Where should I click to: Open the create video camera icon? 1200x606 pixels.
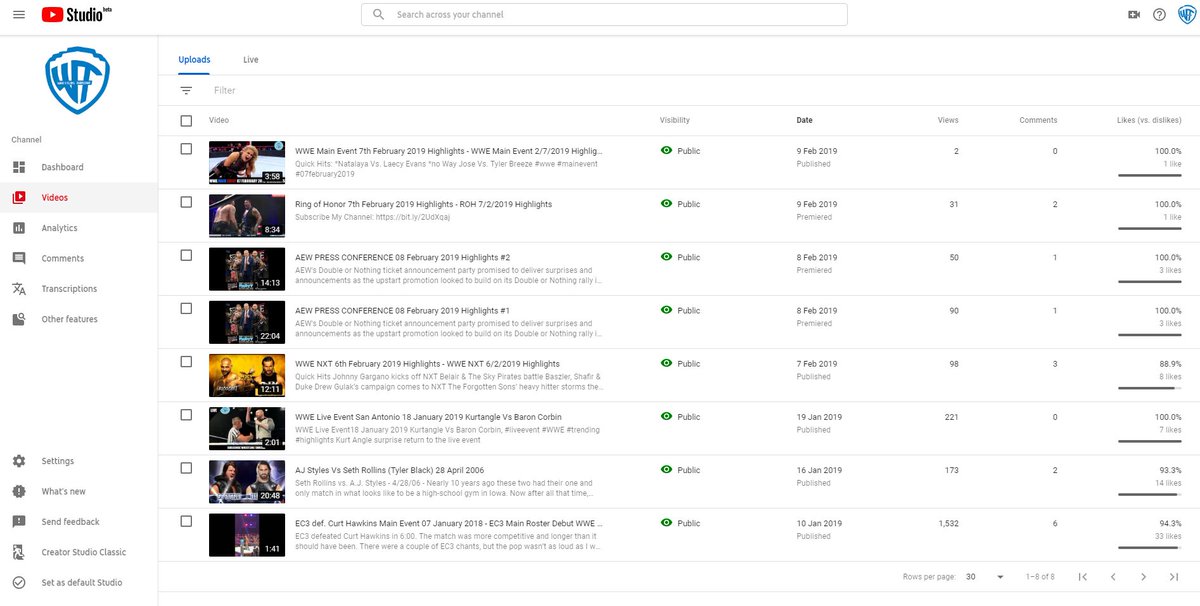coord(1133,15)
